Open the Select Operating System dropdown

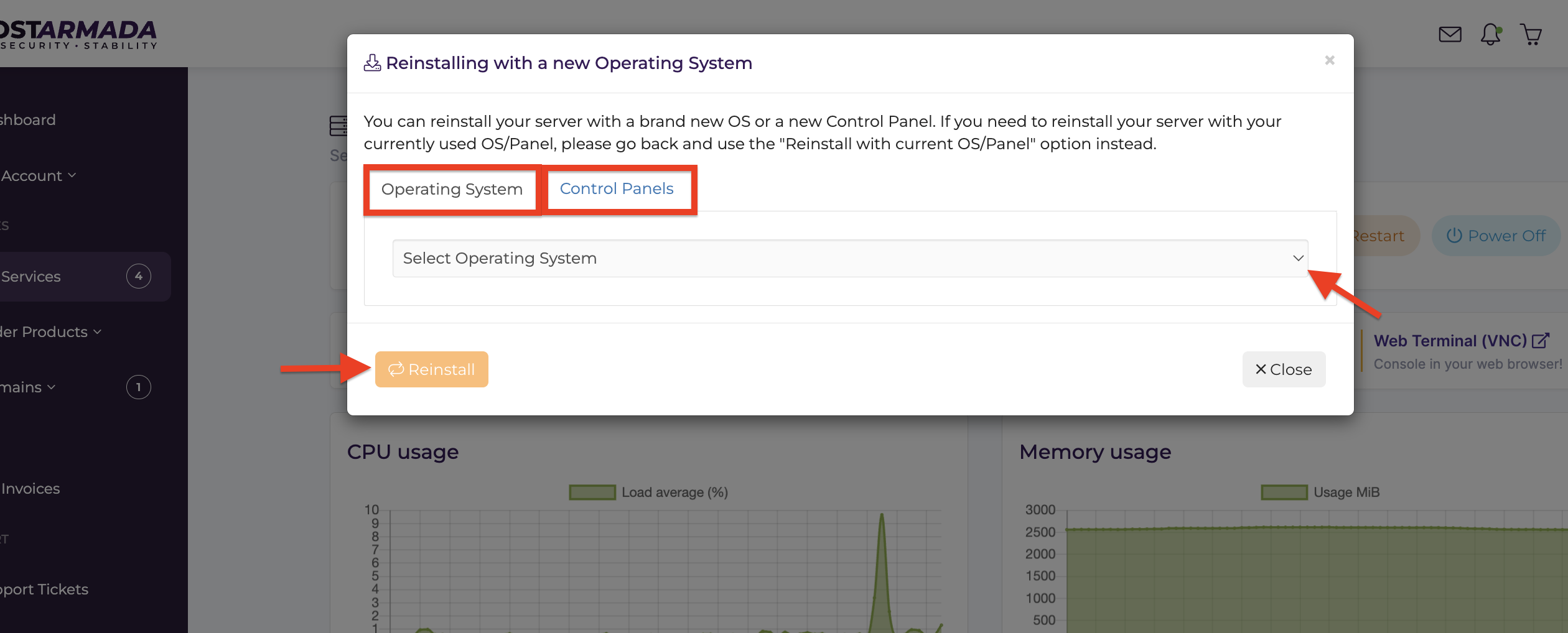pyautogui.click(x=850, y=258)
